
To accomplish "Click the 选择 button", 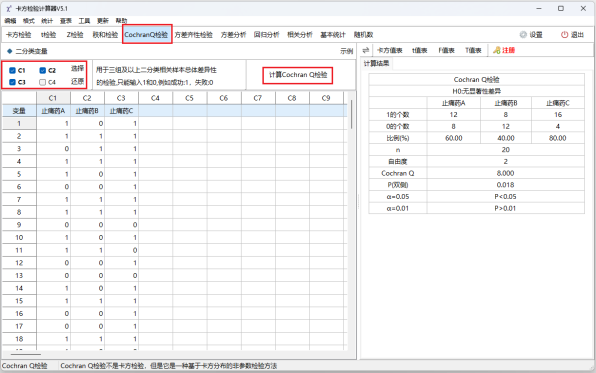I will [x=77, y=68].
